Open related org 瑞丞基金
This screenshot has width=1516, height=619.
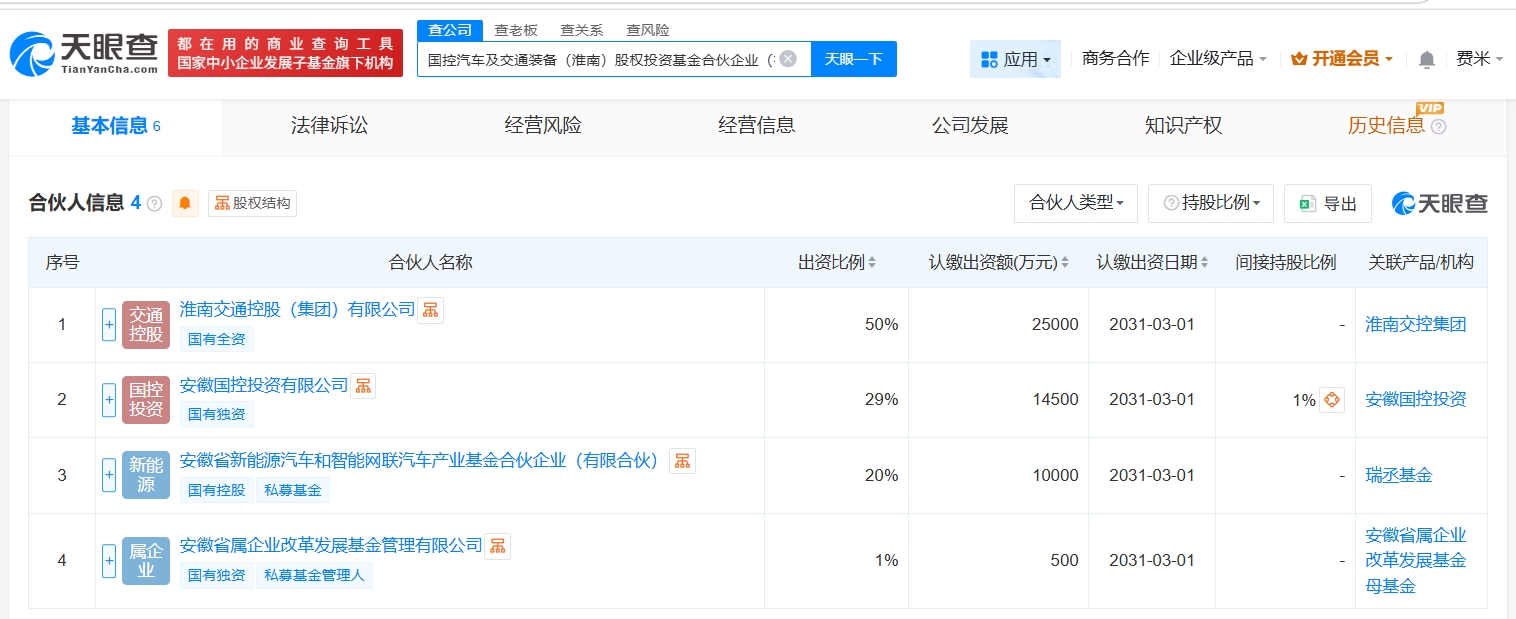pyautogui.click(x=1398, y=475)
